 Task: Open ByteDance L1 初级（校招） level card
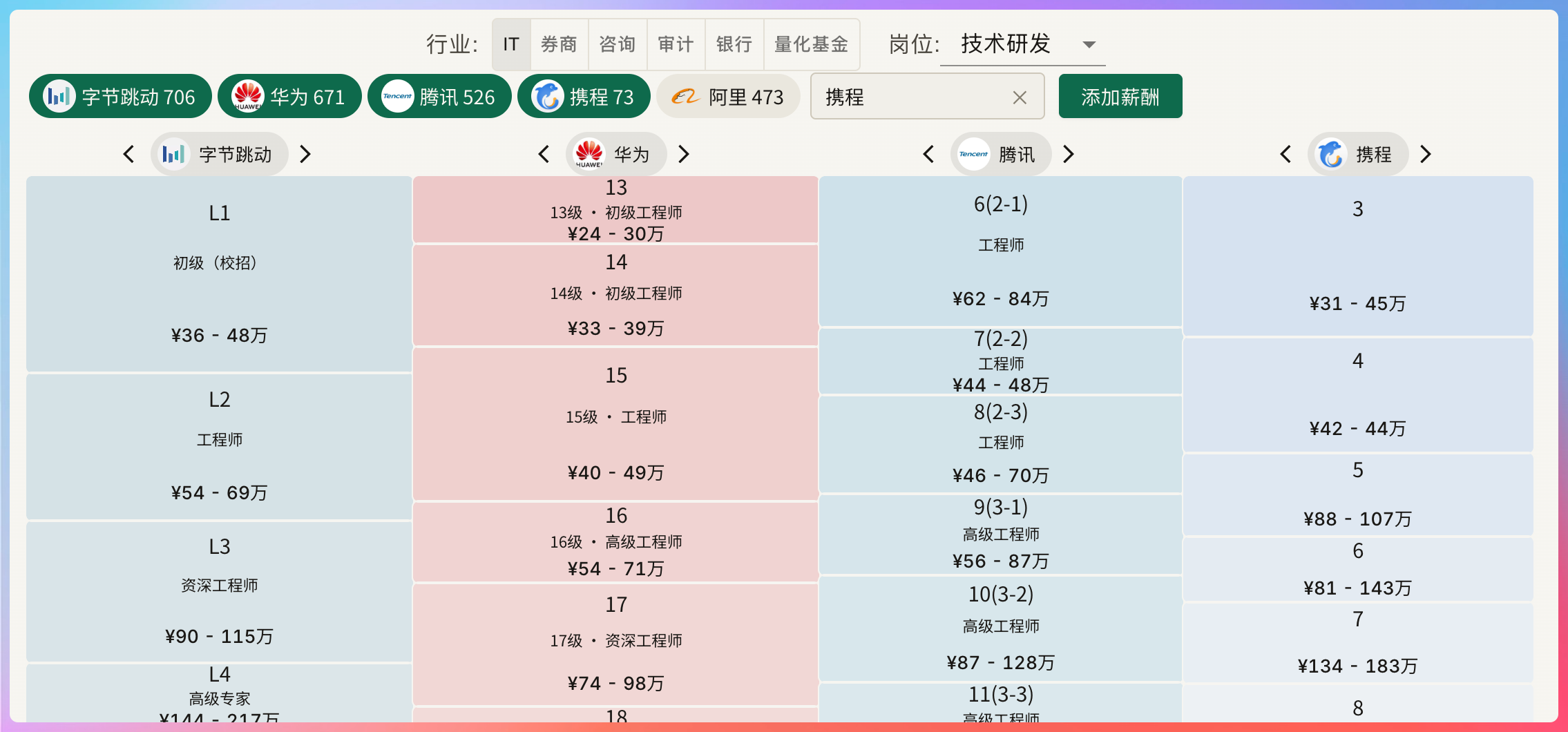pos(220,274)
